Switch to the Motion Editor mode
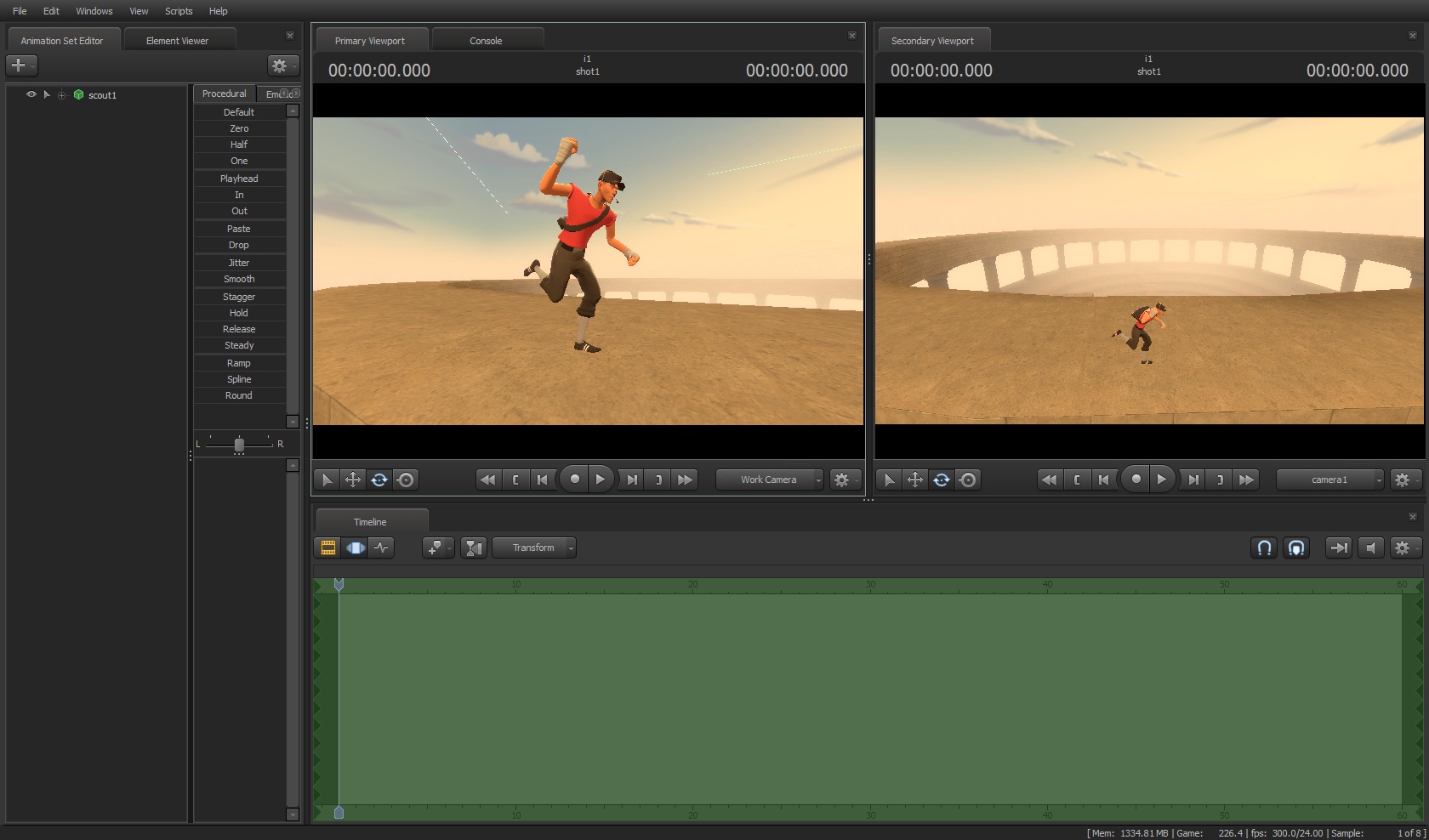The width and height of the screenshot is (1429, 840). (355, 548)
